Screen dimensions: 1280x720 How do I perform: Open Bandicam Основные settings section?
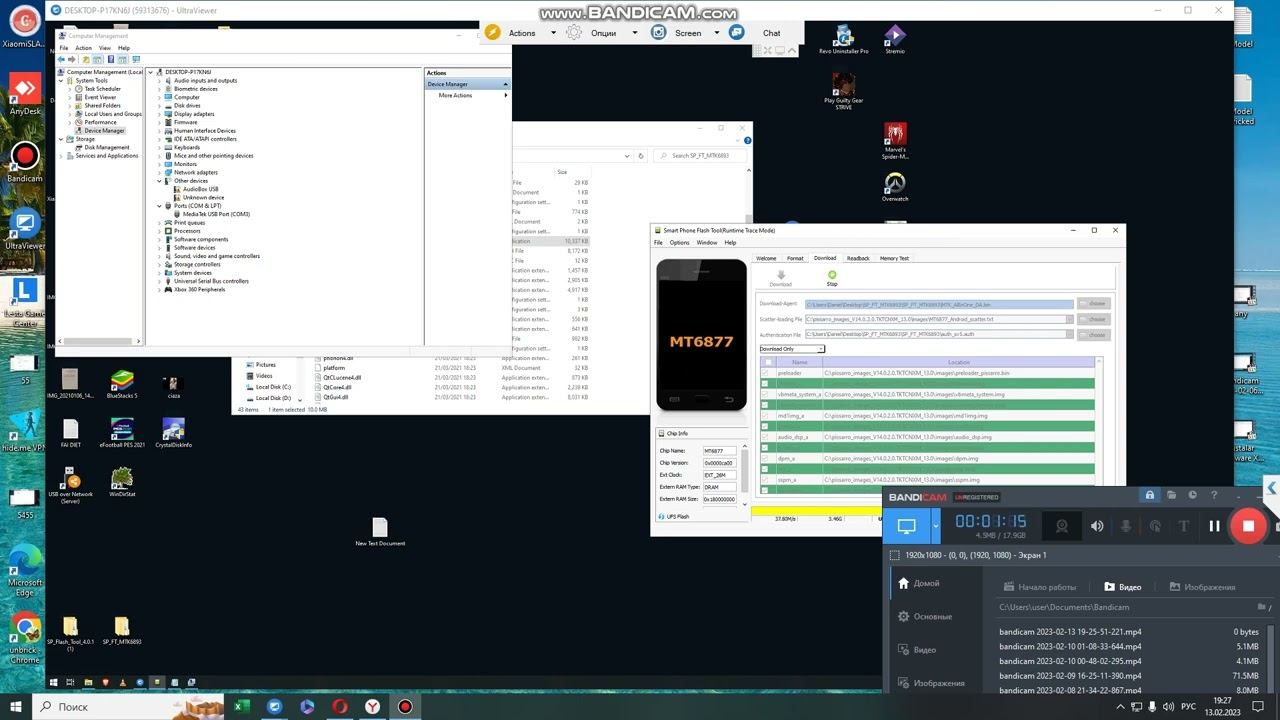click(925, 617)
